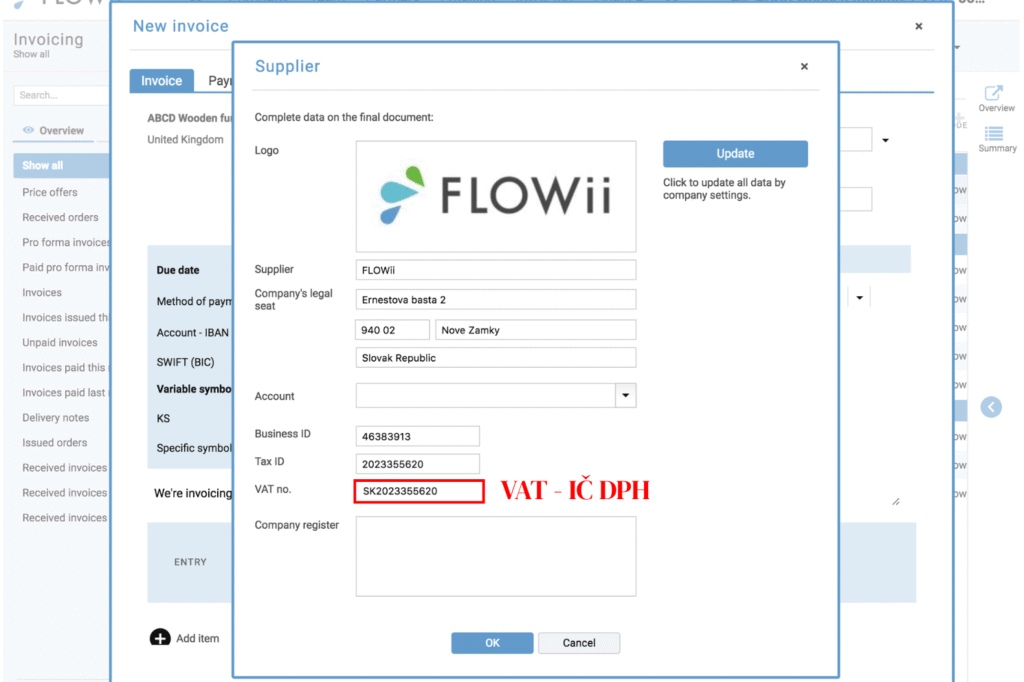Click the FLOWii logo image
This screenshot has height=682, width=1024.
click(x=496, y=196)
